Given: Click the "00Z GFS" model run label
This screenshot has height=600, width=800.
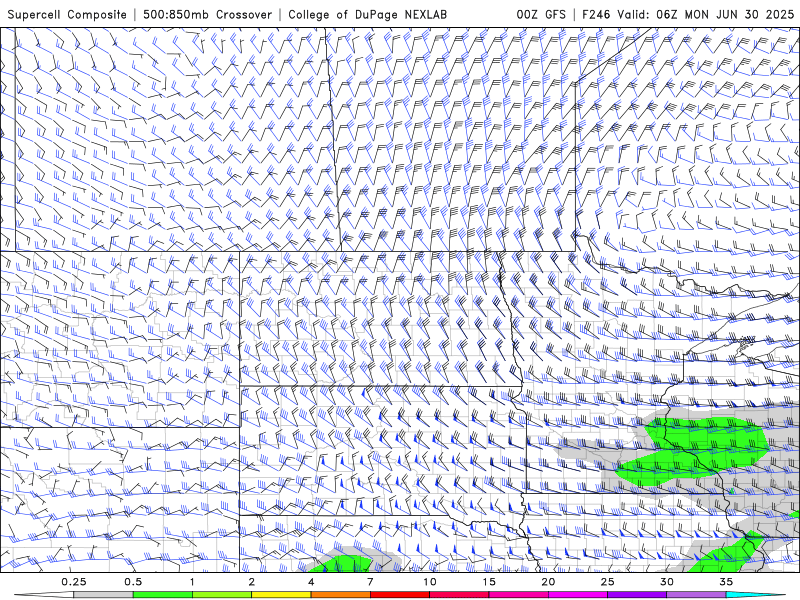Looking at the screenshot, I should (541, 15).
